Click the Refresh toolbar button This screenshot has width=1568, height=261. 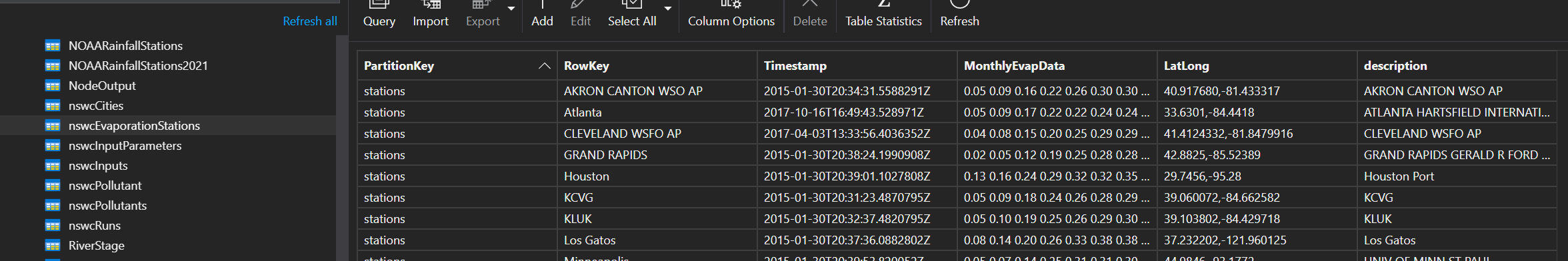[x=959, y=15]
